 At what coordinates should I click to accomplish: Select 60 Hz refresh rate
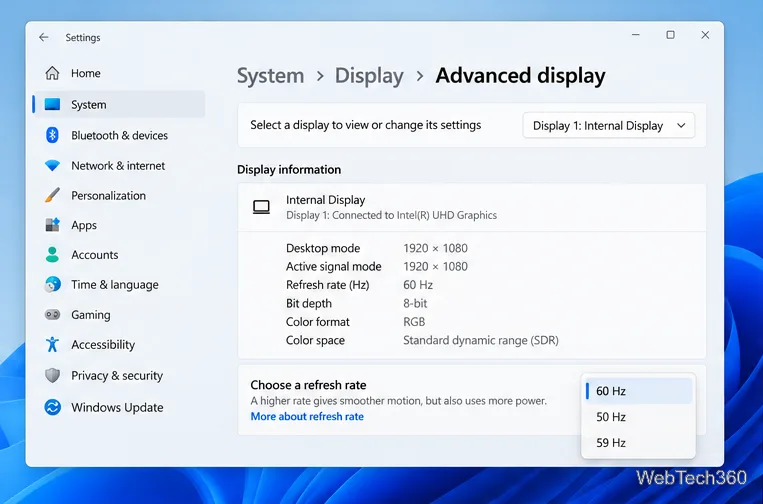[x=638, y=391]
